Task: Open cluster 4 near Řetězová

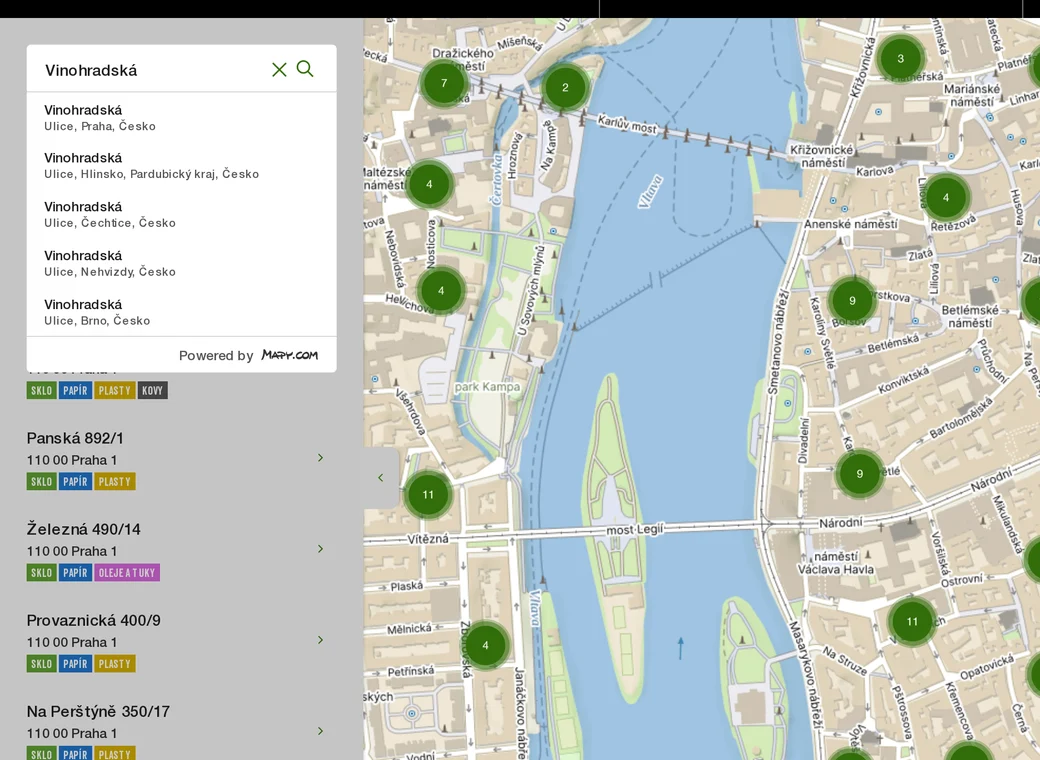Action: click(x=946, y=197)
